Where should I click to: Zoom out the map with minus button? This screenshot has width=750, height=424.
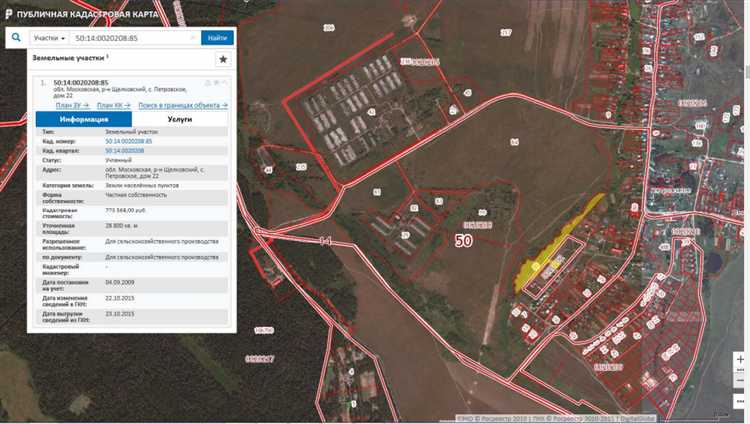(x=740, y=381)
